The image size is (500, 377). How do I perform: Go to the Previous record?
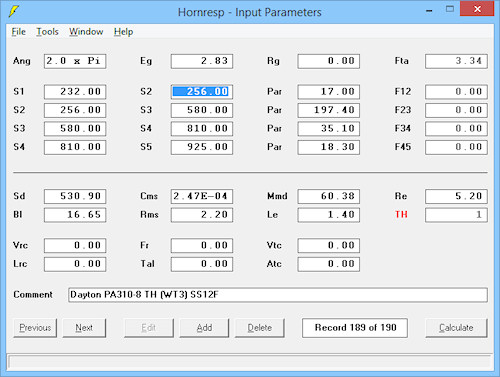click(35, 328)
